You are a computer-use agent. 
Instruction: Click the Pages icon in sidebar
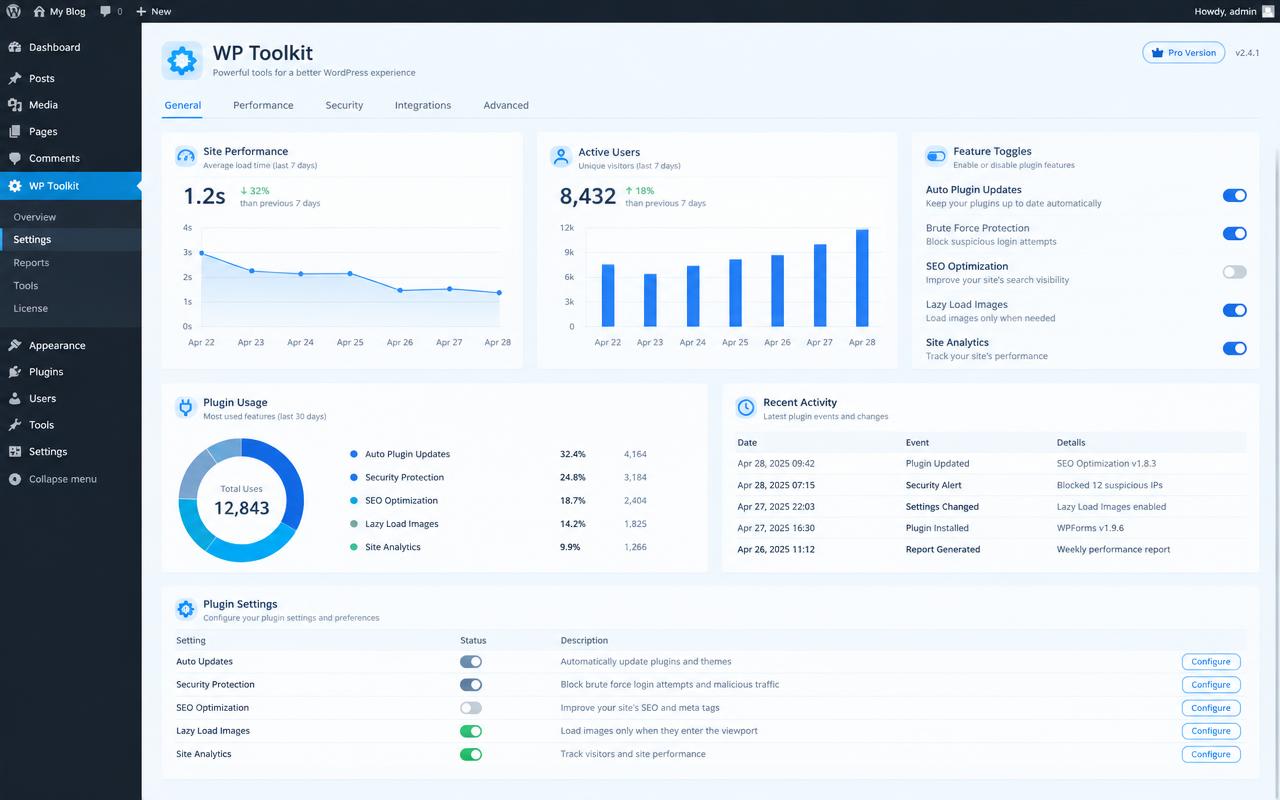pos(15,131)
